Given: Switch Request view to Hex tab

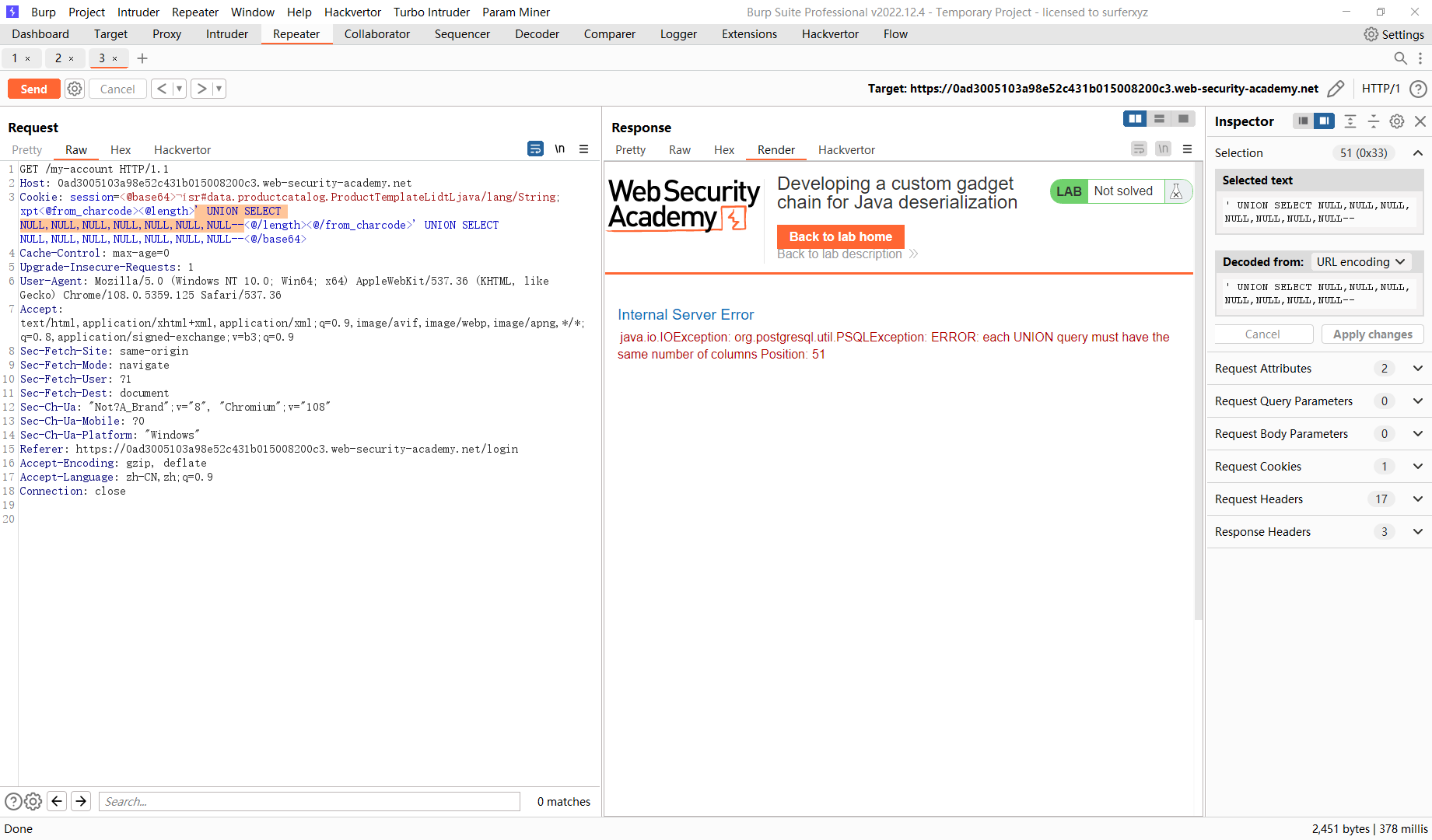Looking at the screenshot, I should 121,150.
